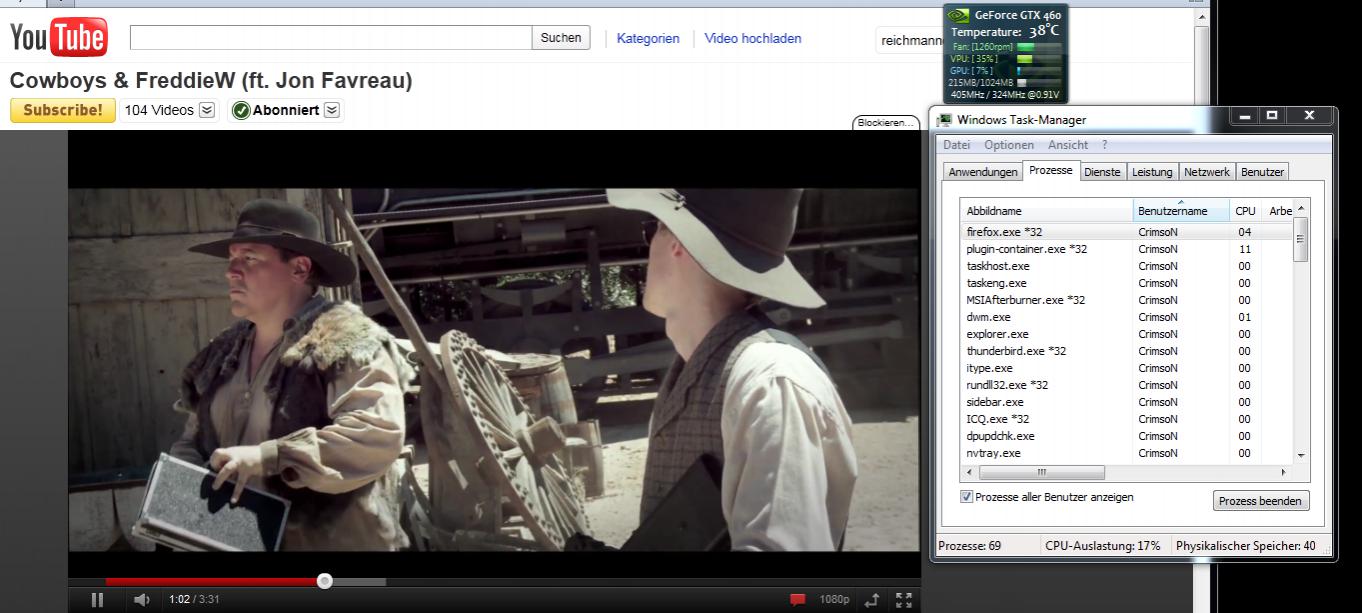Image resolution: width=1362 pixels, height=613 pixels.
Task: Select the explorer.exe process
Action: click(x=1126, y=334)
